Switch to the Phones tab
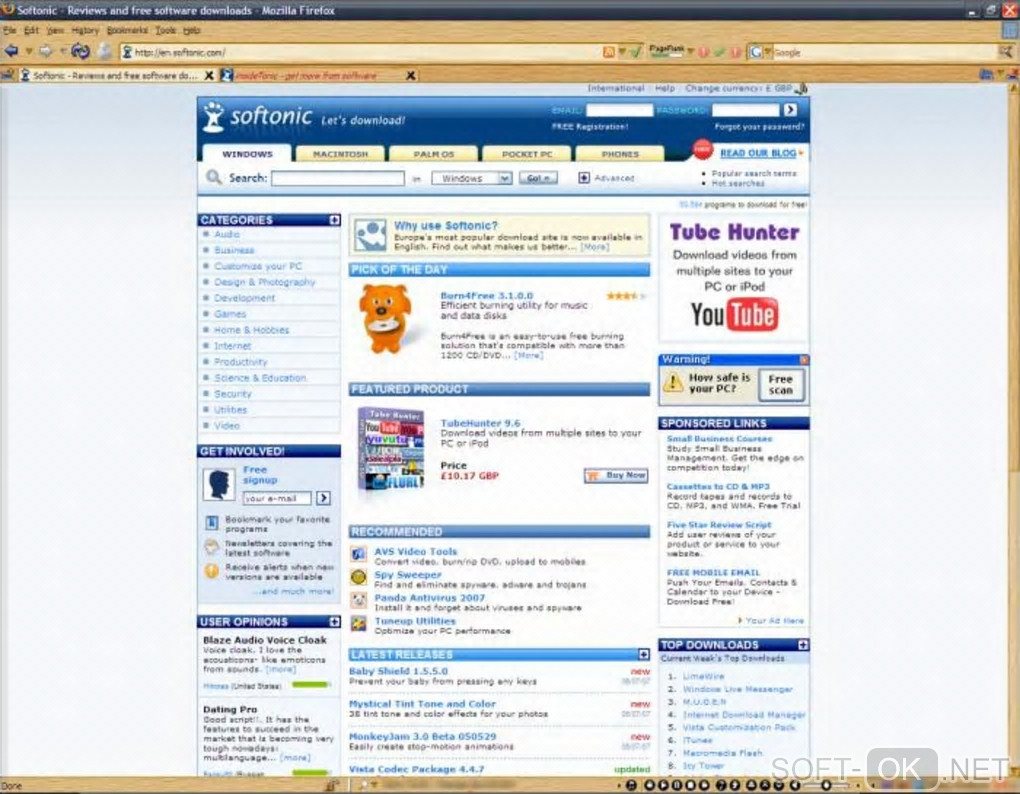Viewport: 1020px width, 794px height. click(620, 154)
